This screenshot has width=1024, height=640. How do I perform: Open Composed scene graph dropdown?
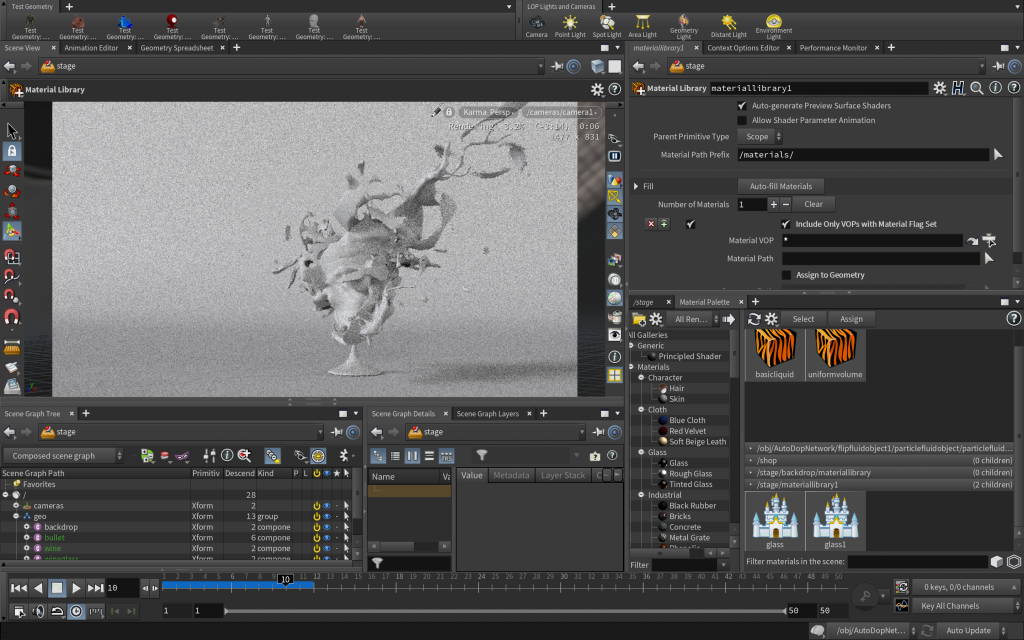click(63, 456)
